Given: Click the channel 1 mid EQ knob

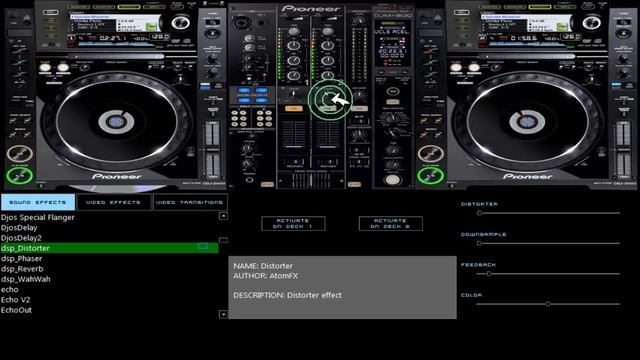Looking at the screenshot, I should tap(294, 61).
